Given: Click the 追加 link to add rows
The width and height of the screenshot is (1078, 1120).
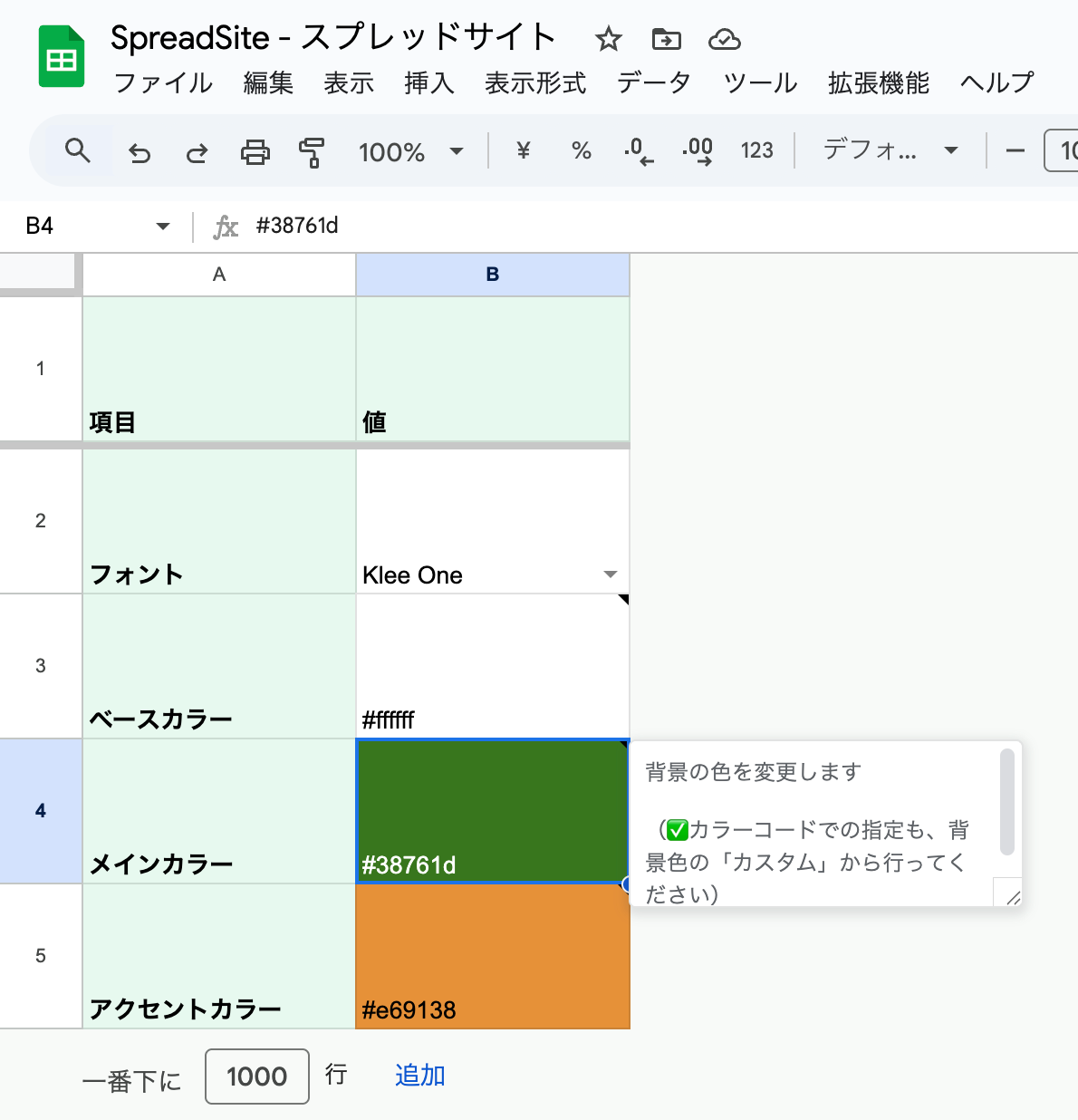Looking at the screenshot, I should click(420, 1076).
